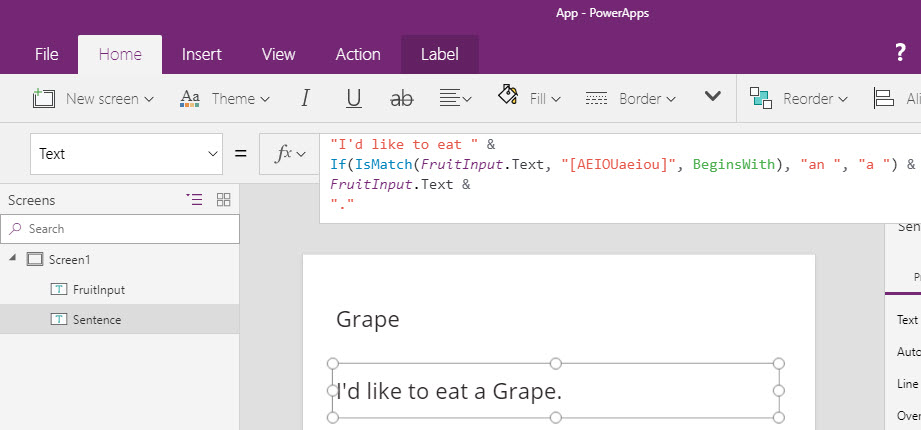921x430 pixels.
Task: Open the Border style dropdown
Action: tap(631, 98)
